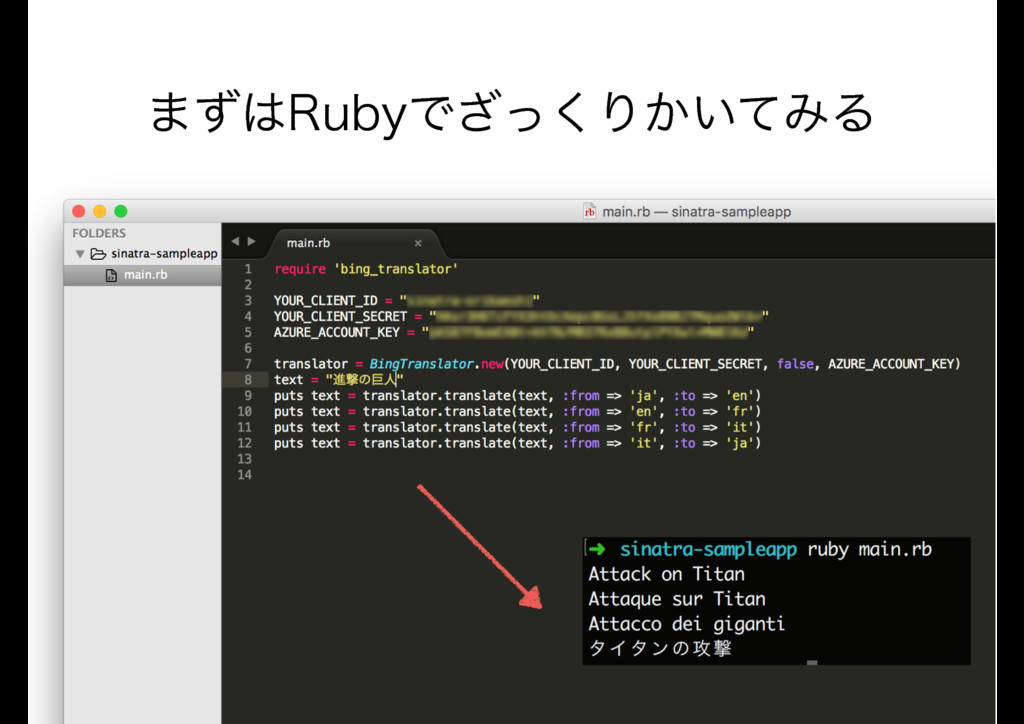Screen dimensions: 1024x724
Task: Click YOUR_CLIENT_SECRET on line 4
Action: pyautogui.click(x=340, y=317)
